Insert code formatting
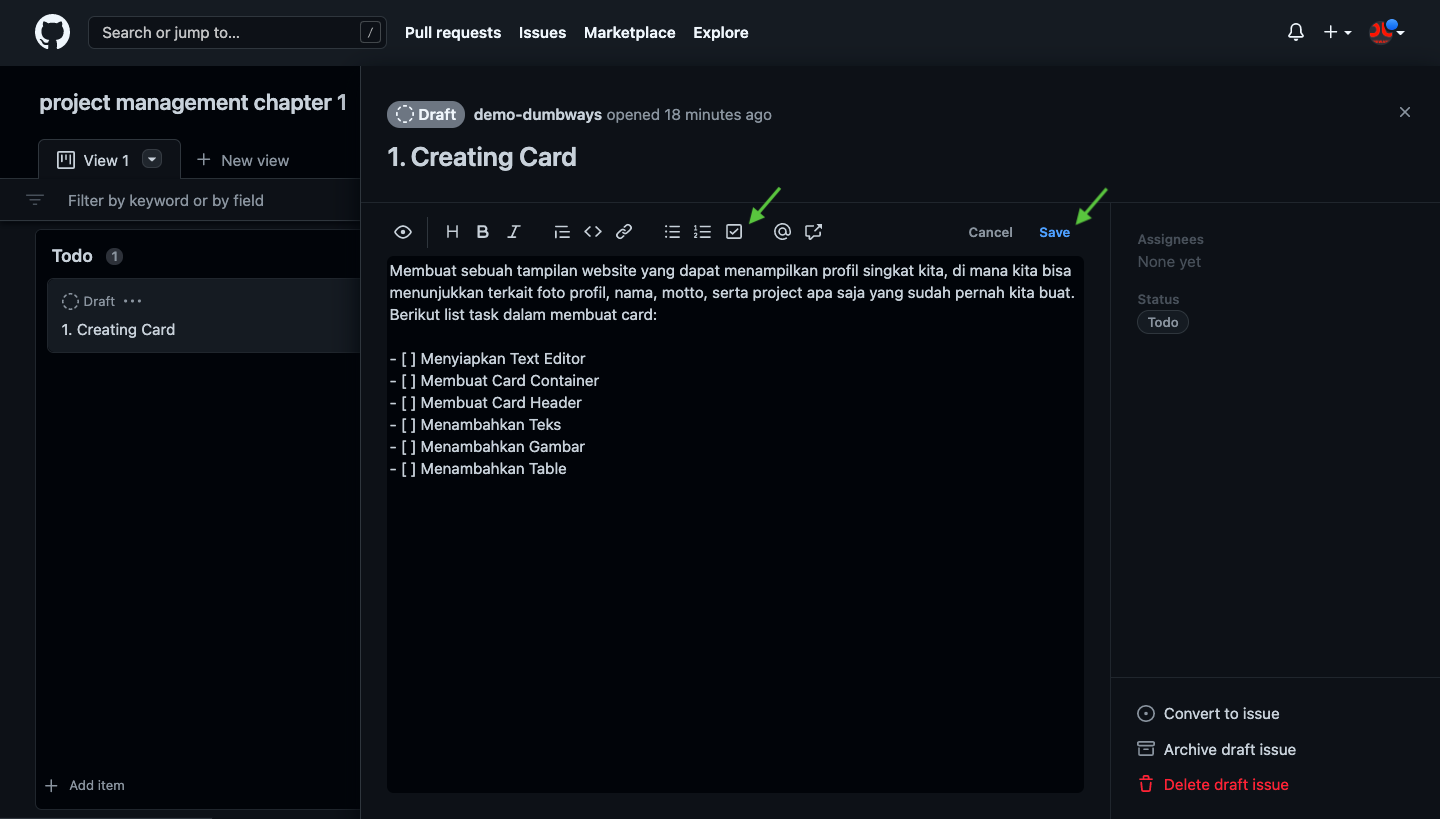 tap(593, 232)
